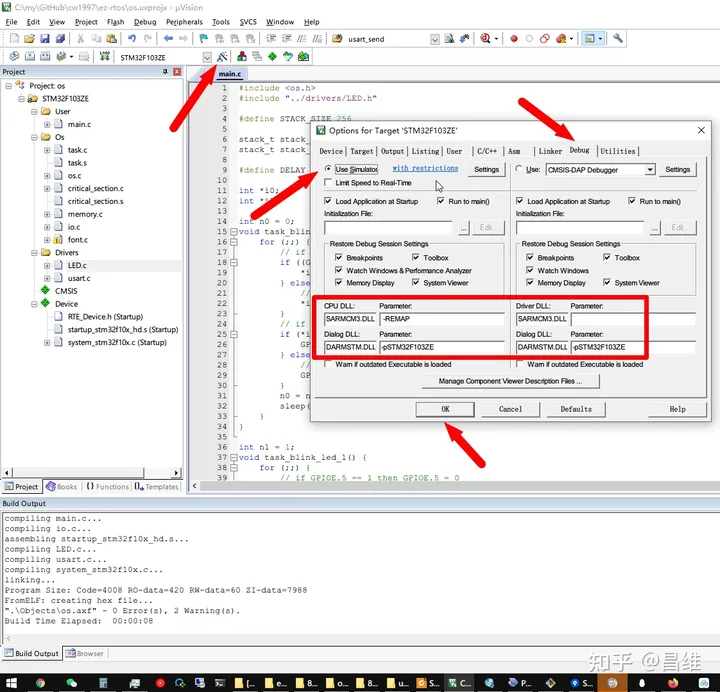720x692 pixels.
Task: Toggle debugger-side System Viewer checkbox
Action: pos(607,282)
